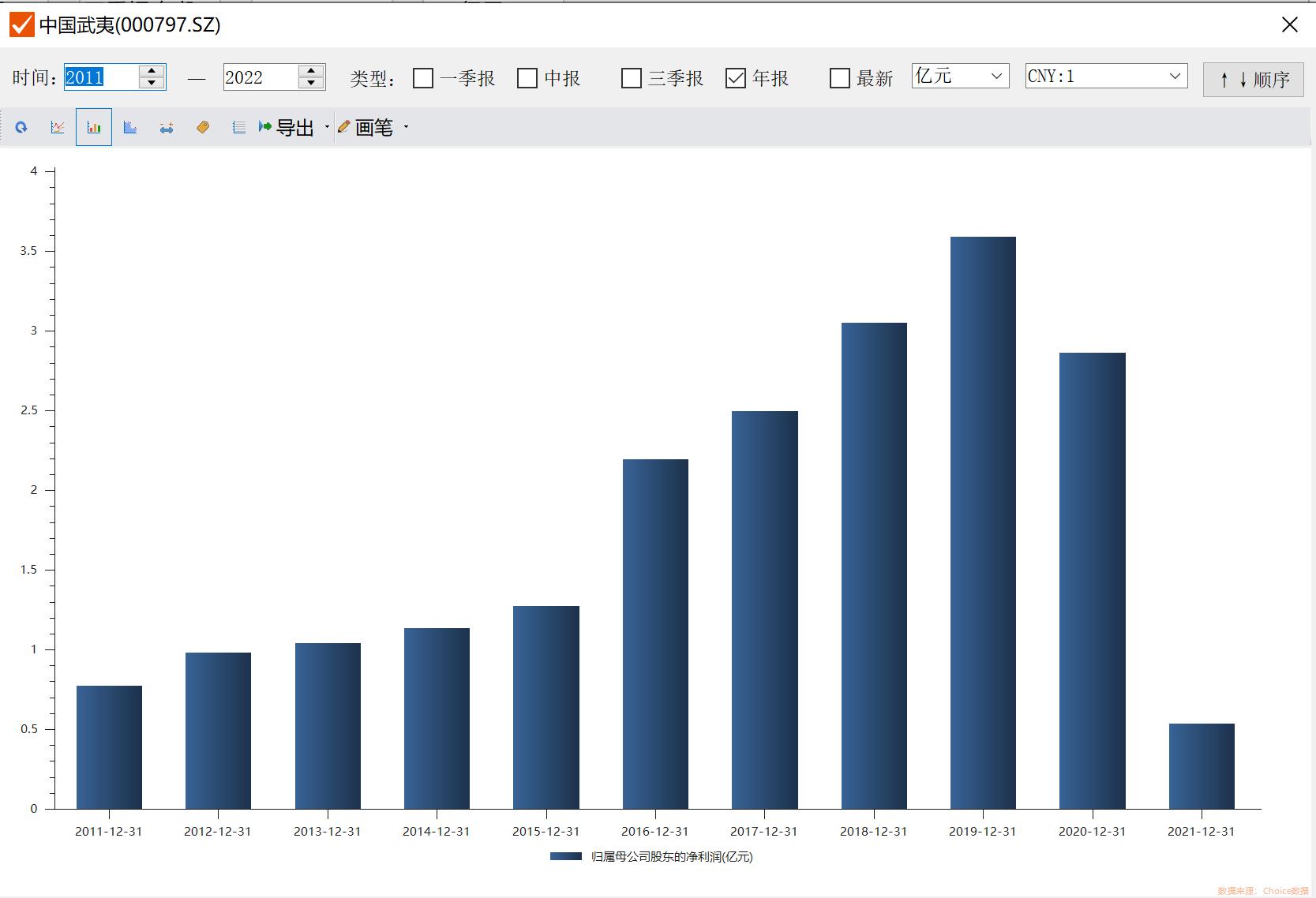Click the 归属母公司股东的净利润 legend entry
Image resolution: width=1316 pixels, height=898 pixels.
click(x=670, y=856)
